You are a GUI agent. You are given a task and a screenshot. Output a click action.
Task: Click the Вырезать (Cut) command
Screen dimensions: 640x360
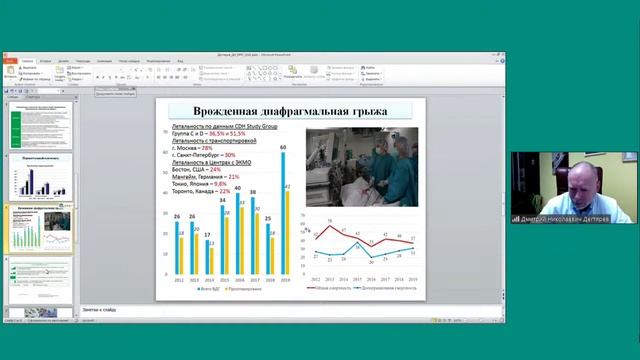click(x=28, y=68)
